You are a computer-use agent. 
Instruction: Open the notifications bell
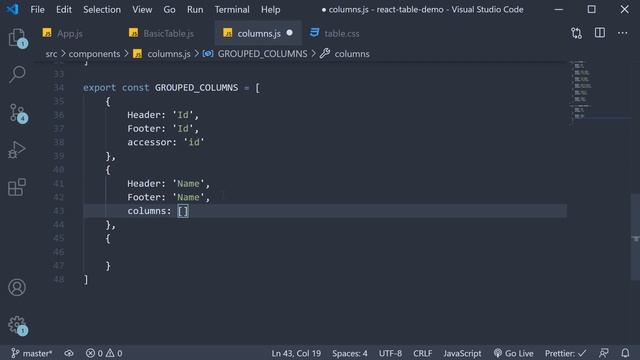pos(625,353)
